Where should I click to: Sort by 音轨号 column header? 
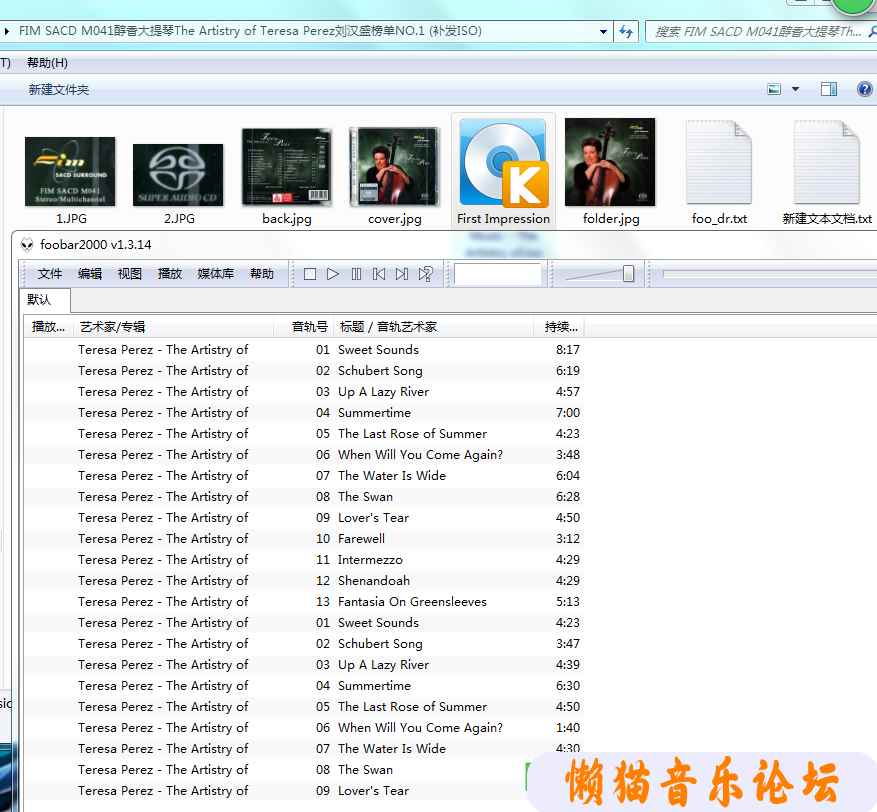(304, 327)
